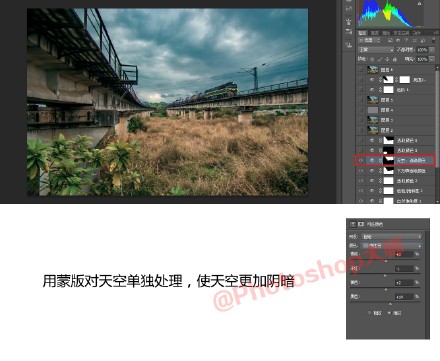Click the railway bridge photo on the canvas
This screenshot has width=440, height=361.
coord(167,102)
